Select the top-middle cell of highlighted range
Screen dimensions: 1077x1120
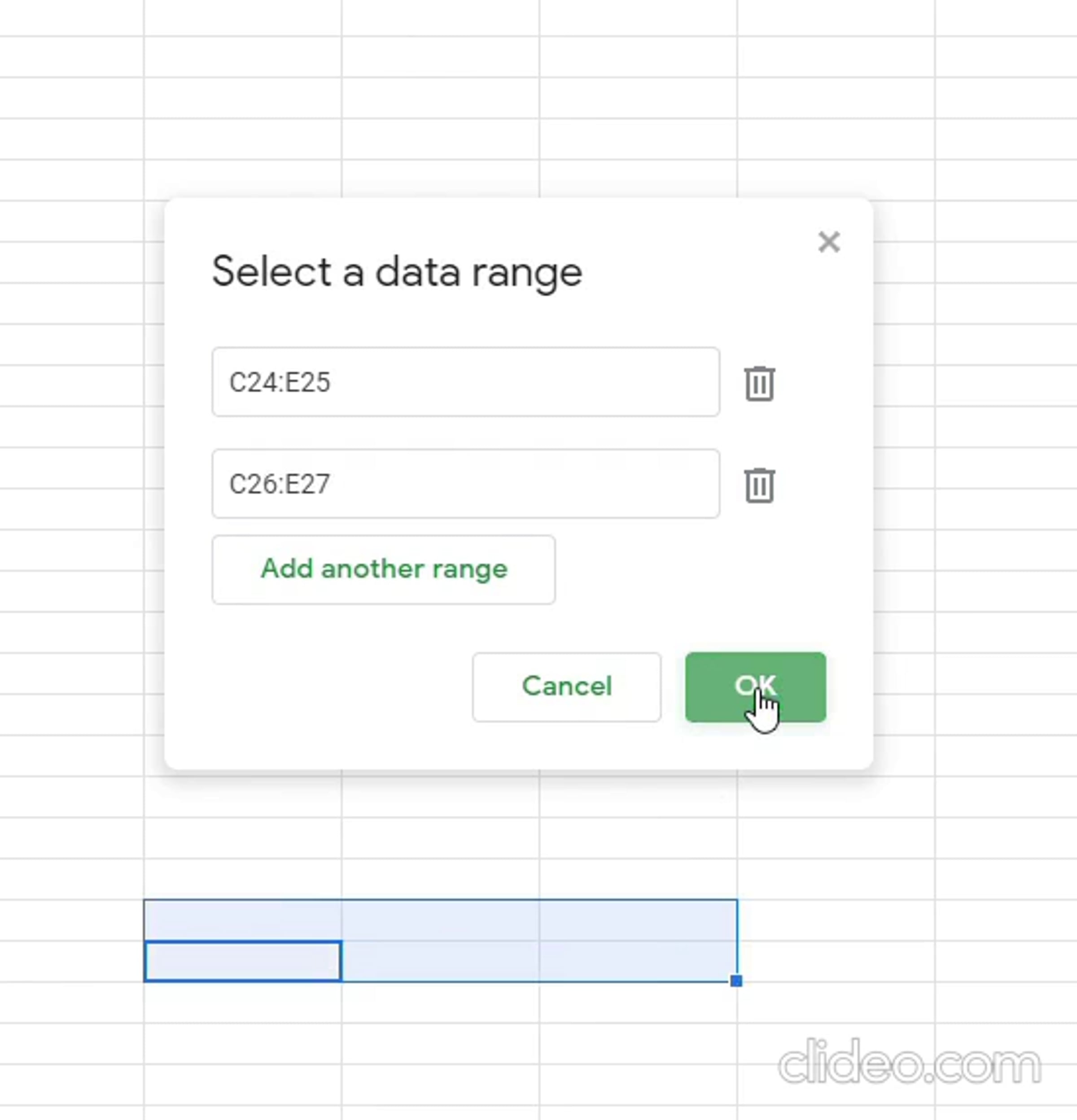(x=441, y=920)
